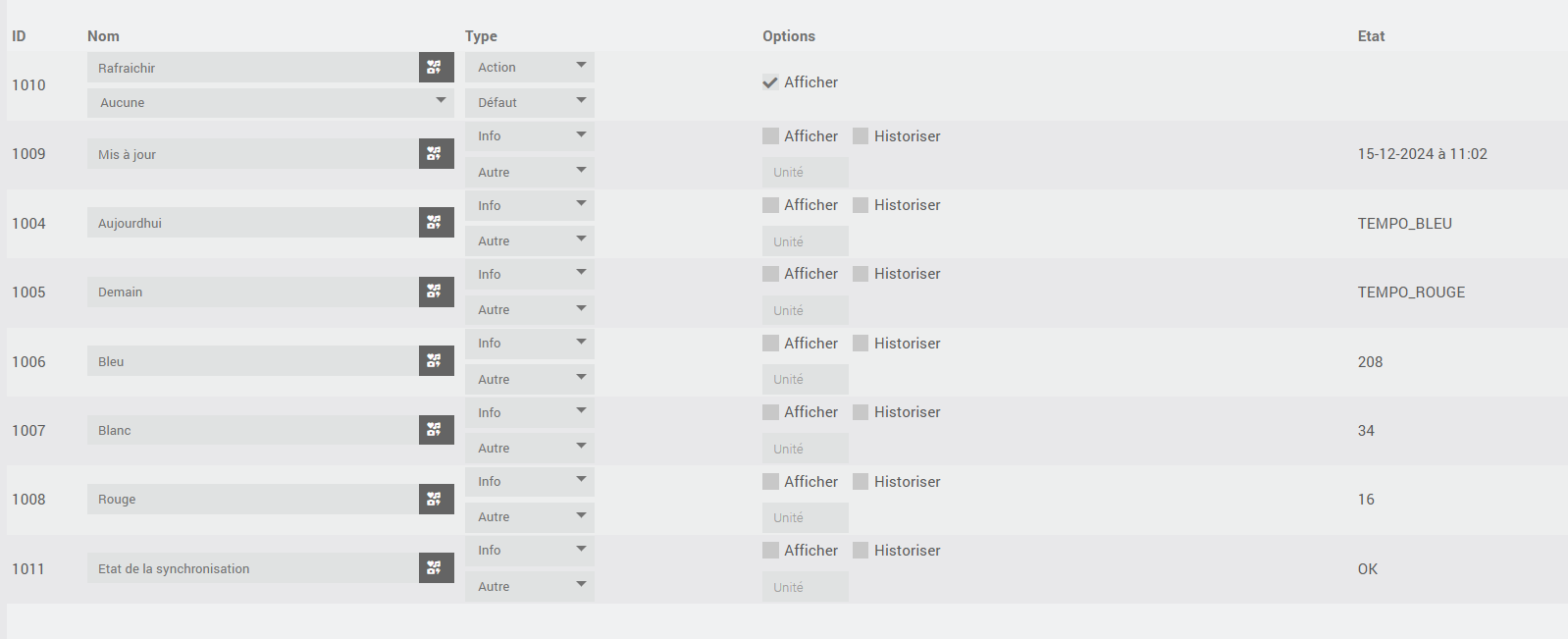Screen dimensions: 1568x639
Task: Click the icon button next to Demain
Action: click(436, 292)
